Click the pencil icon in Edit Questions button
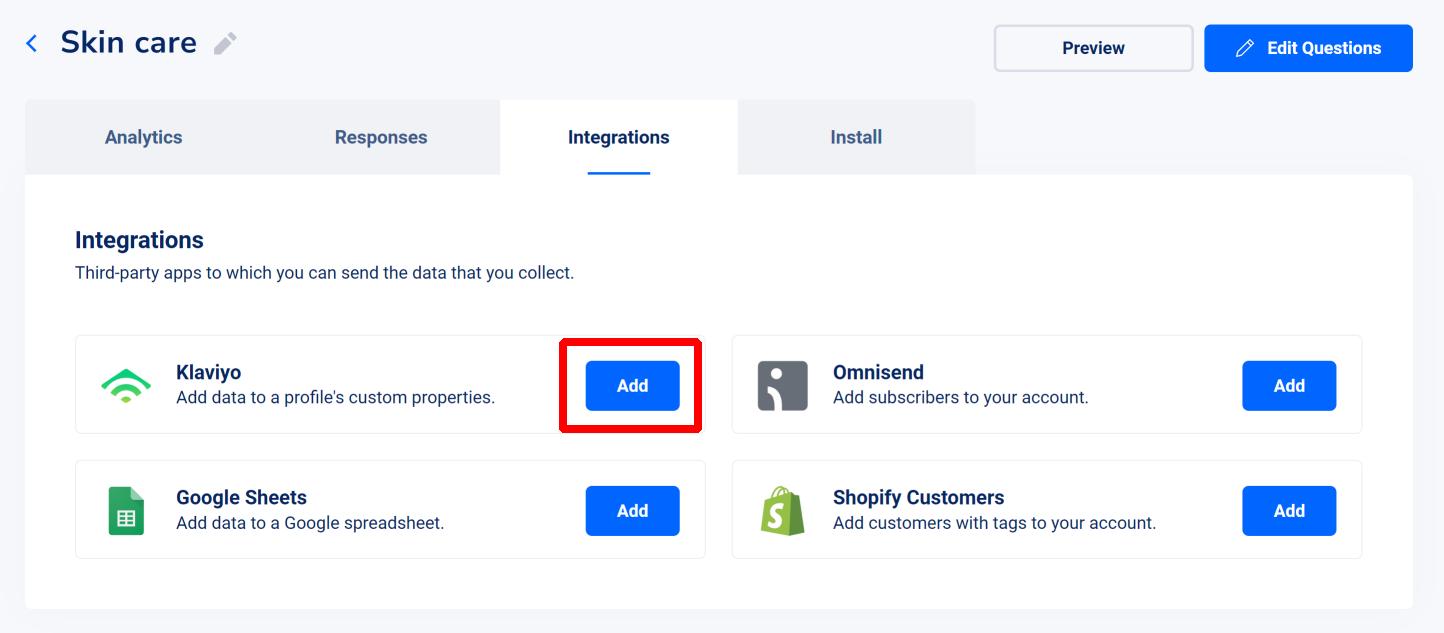This screenshot has height=633, width=1444. (x=1245, y=48)
